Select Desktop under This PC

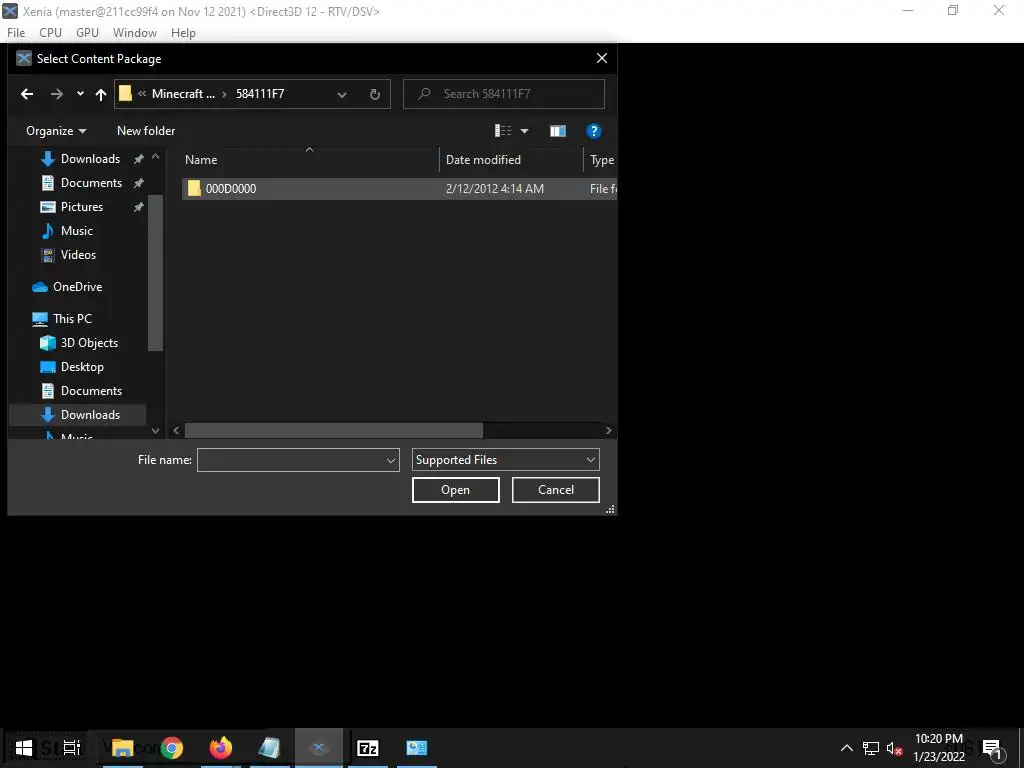82,368
